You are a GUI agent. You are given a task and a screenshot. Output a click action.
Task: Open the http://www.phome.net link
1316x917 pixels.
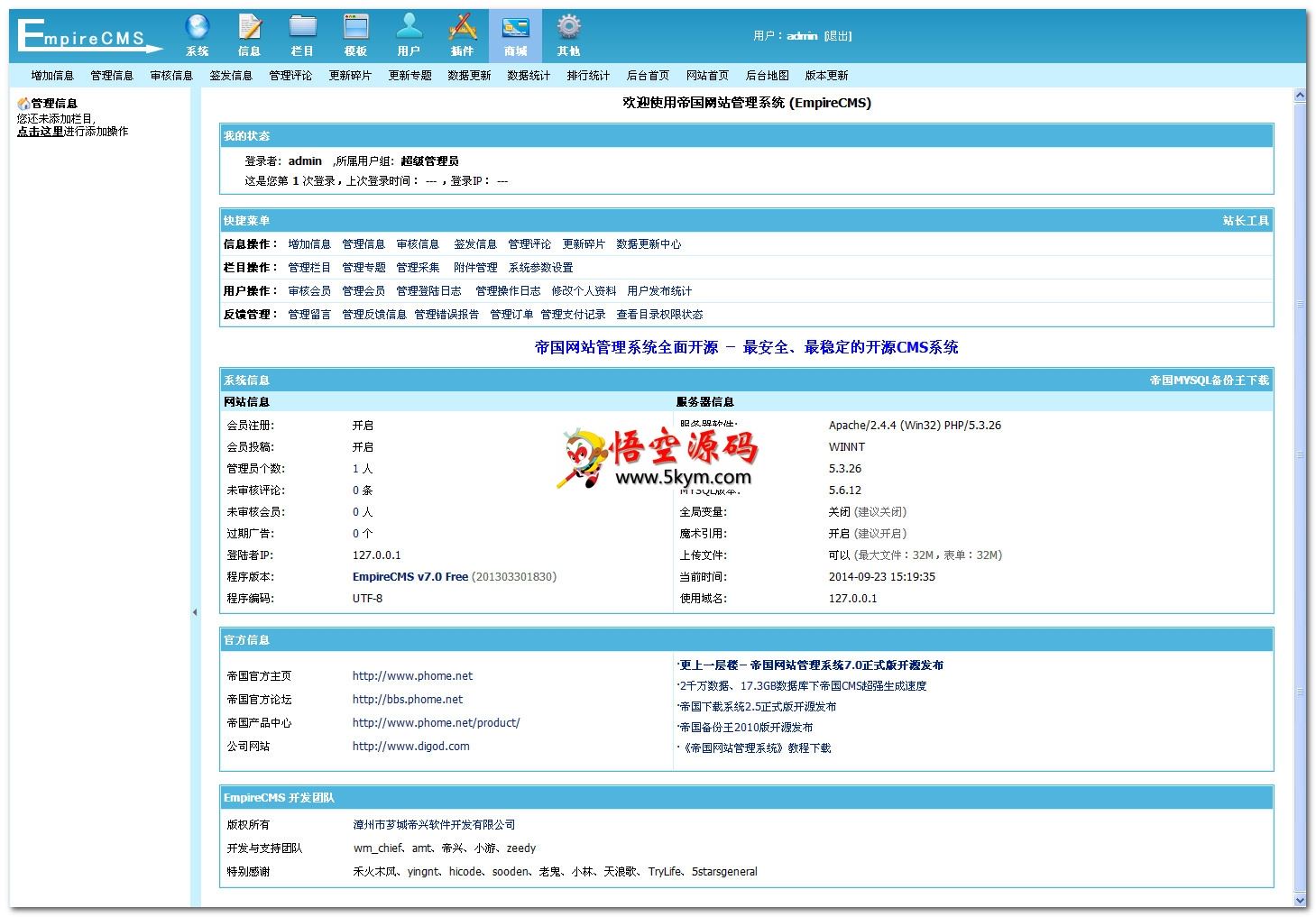point(412,676)
